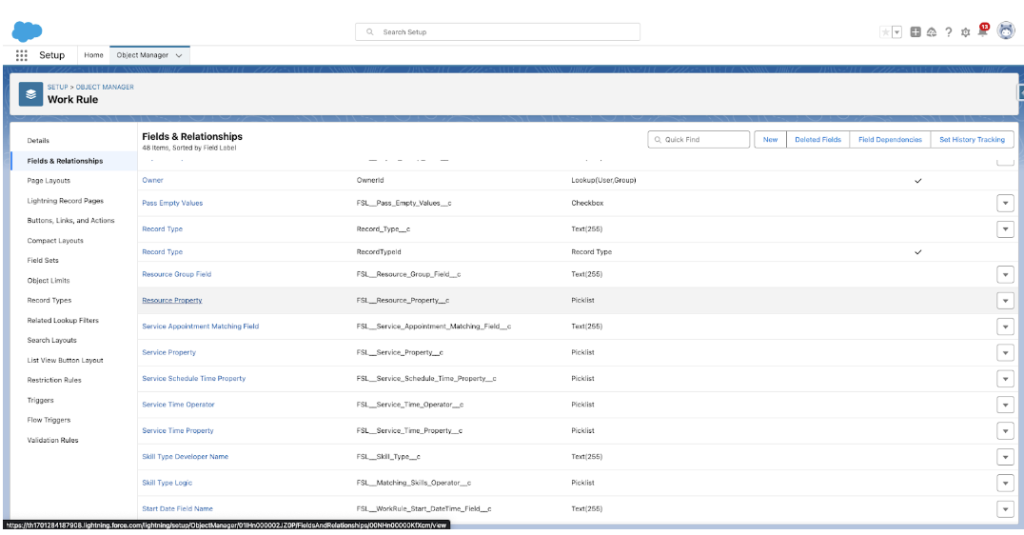Screen dimensions: 1024x535
Task: Open List View Button Layout item
Action: point(65,360)
